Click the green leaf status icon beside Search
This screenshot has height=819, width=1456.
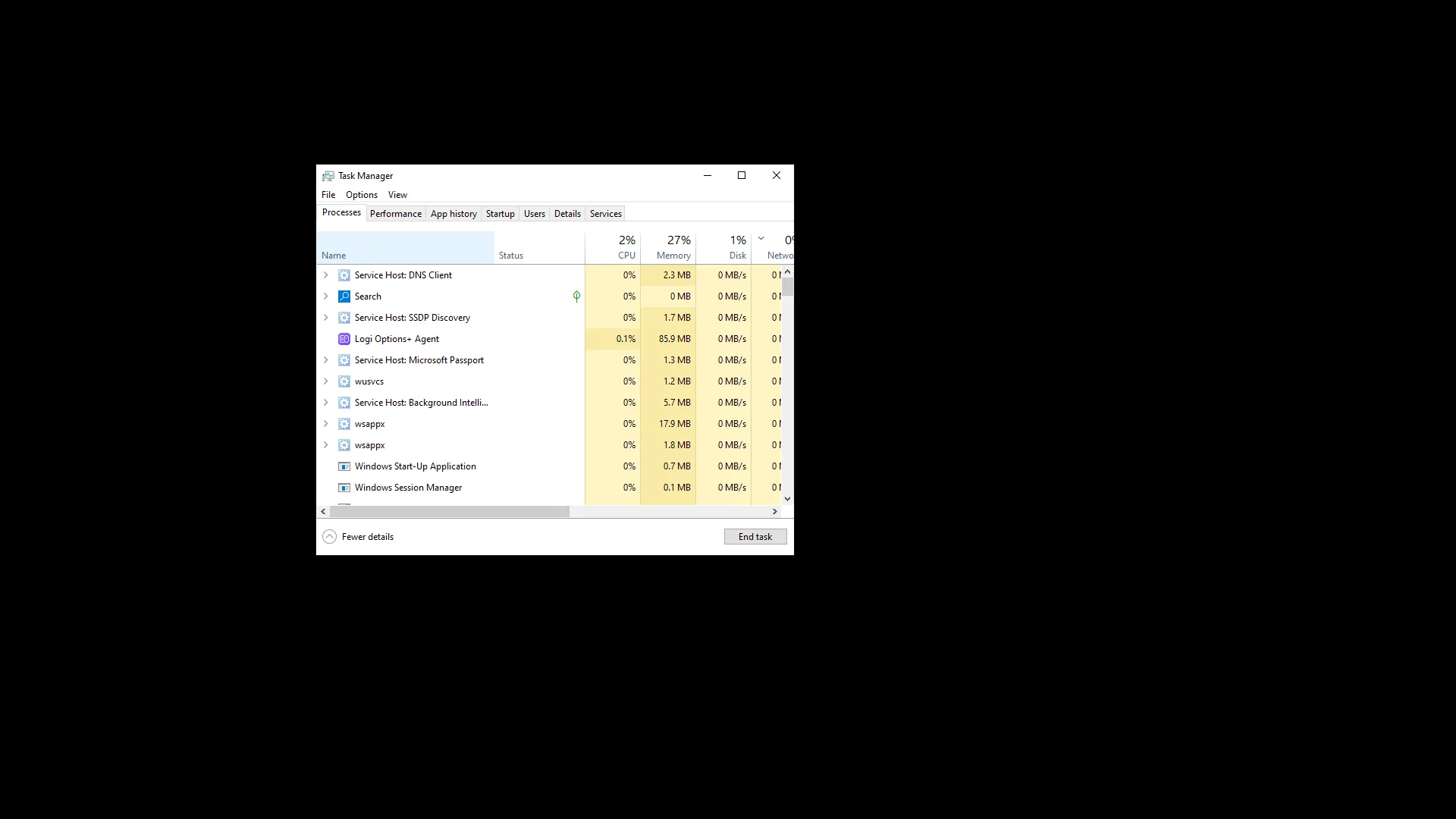[x=576, y=297]
